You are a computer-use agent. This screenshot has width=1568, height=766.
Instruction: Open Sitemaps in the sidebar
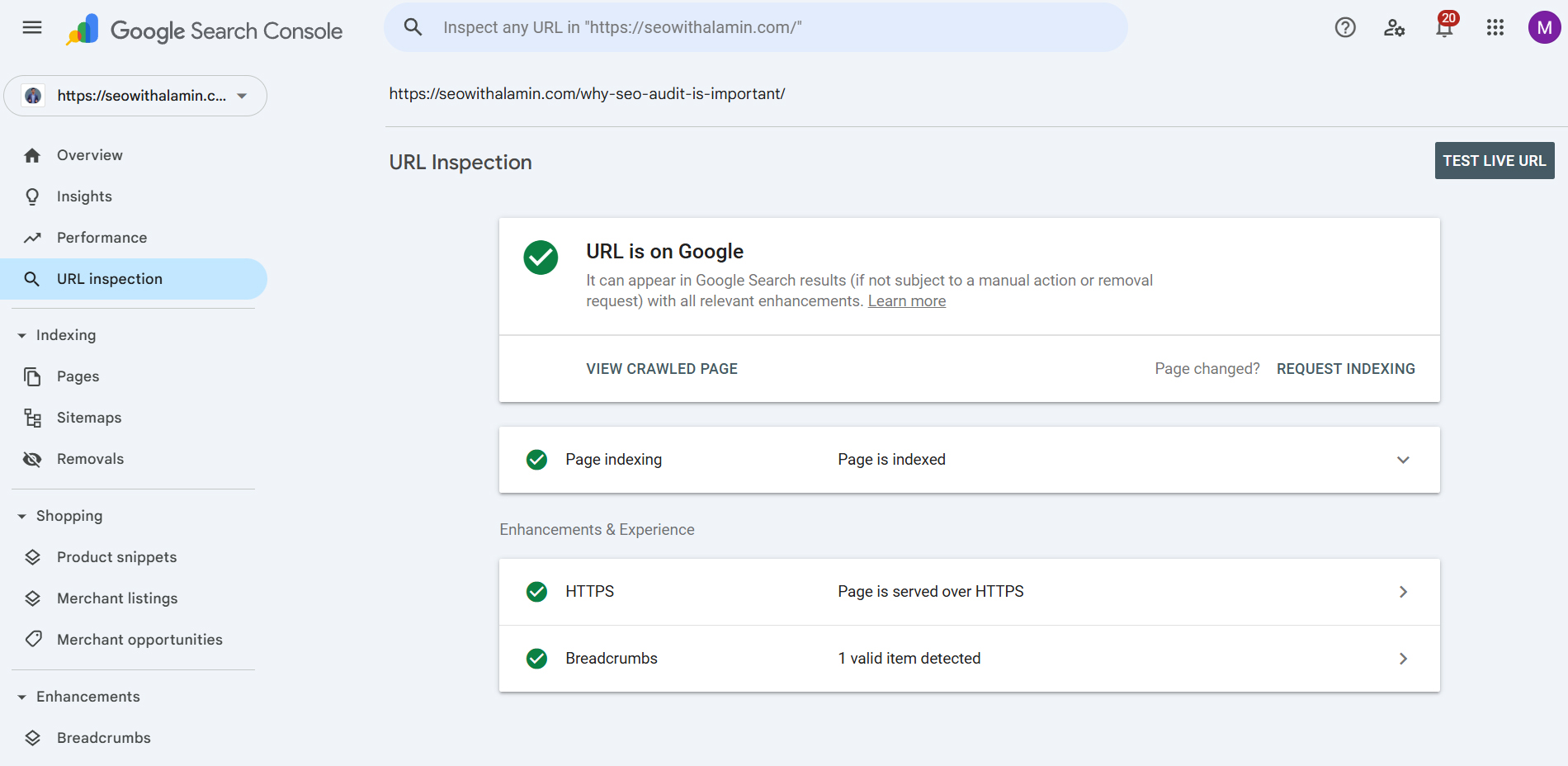[x=89, y=418]
